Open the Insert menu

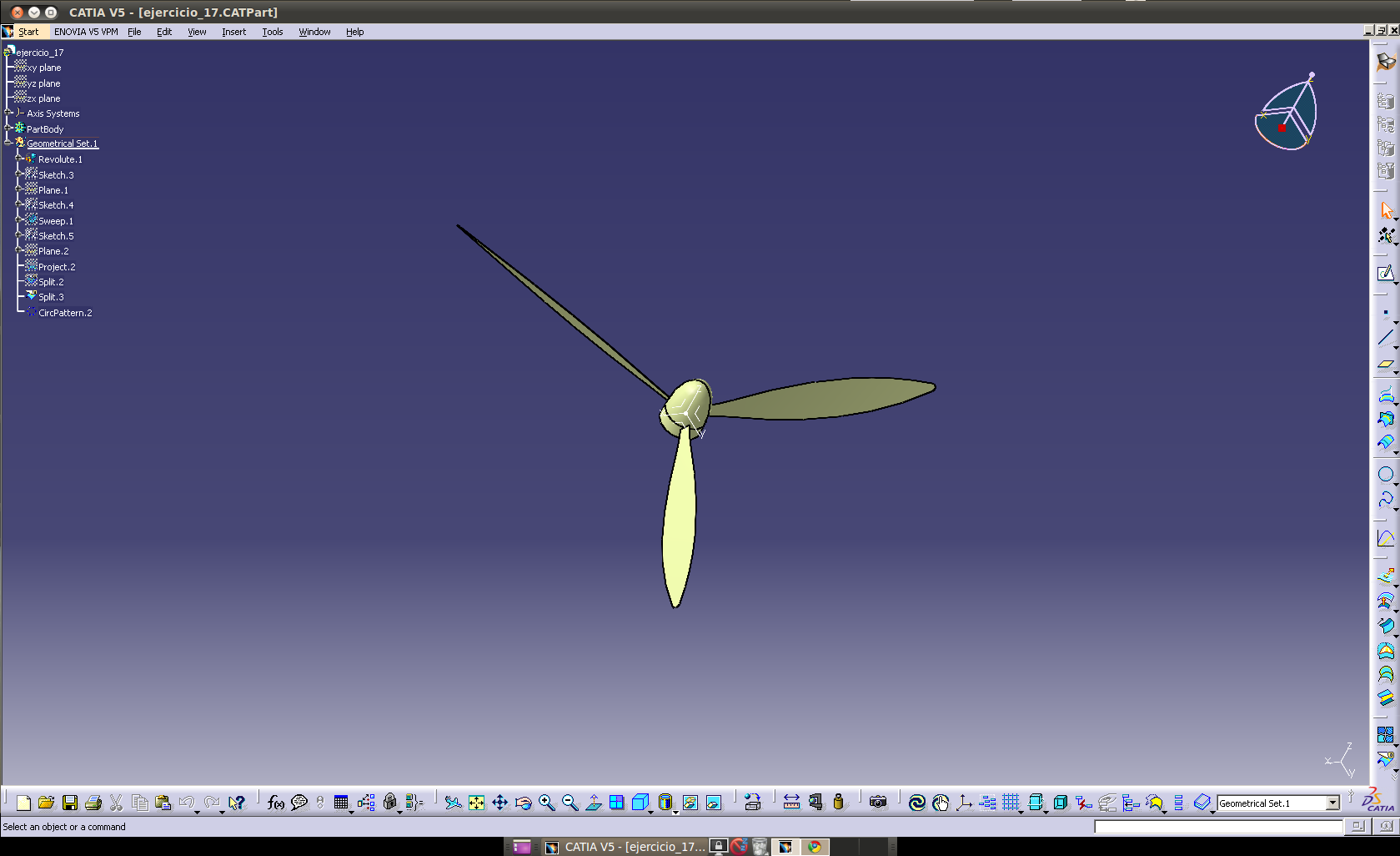tap(233, 32)
